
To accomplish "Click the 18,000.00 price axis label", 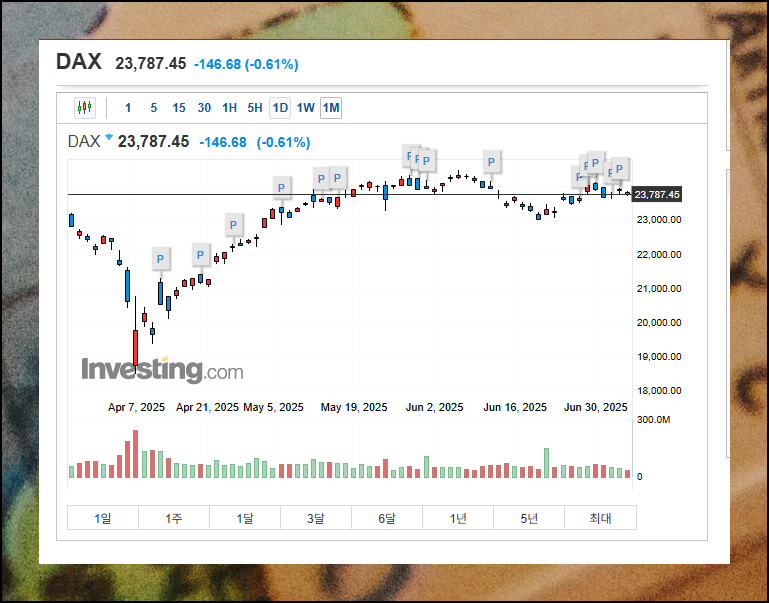I will pos(659,391).
